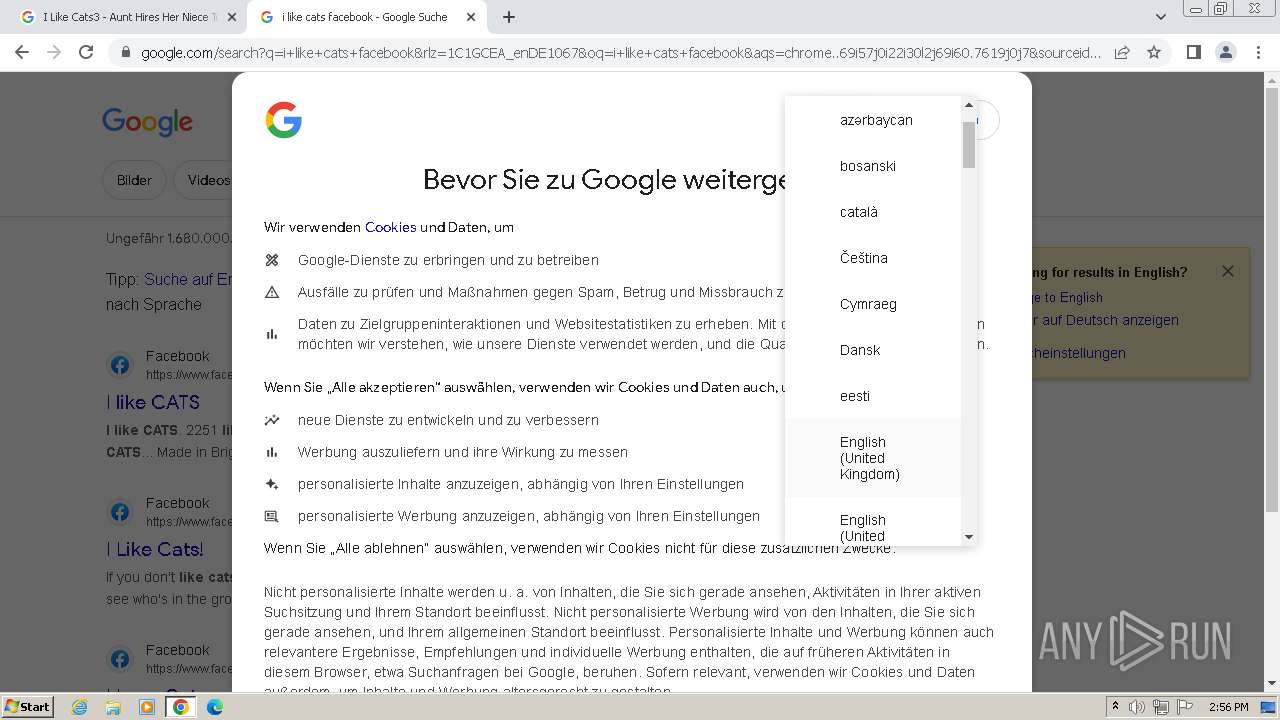This screenshot has height=720, width=1280.
Task: Launch Internet Explorer from taskbar
Action: coord(80,707)
